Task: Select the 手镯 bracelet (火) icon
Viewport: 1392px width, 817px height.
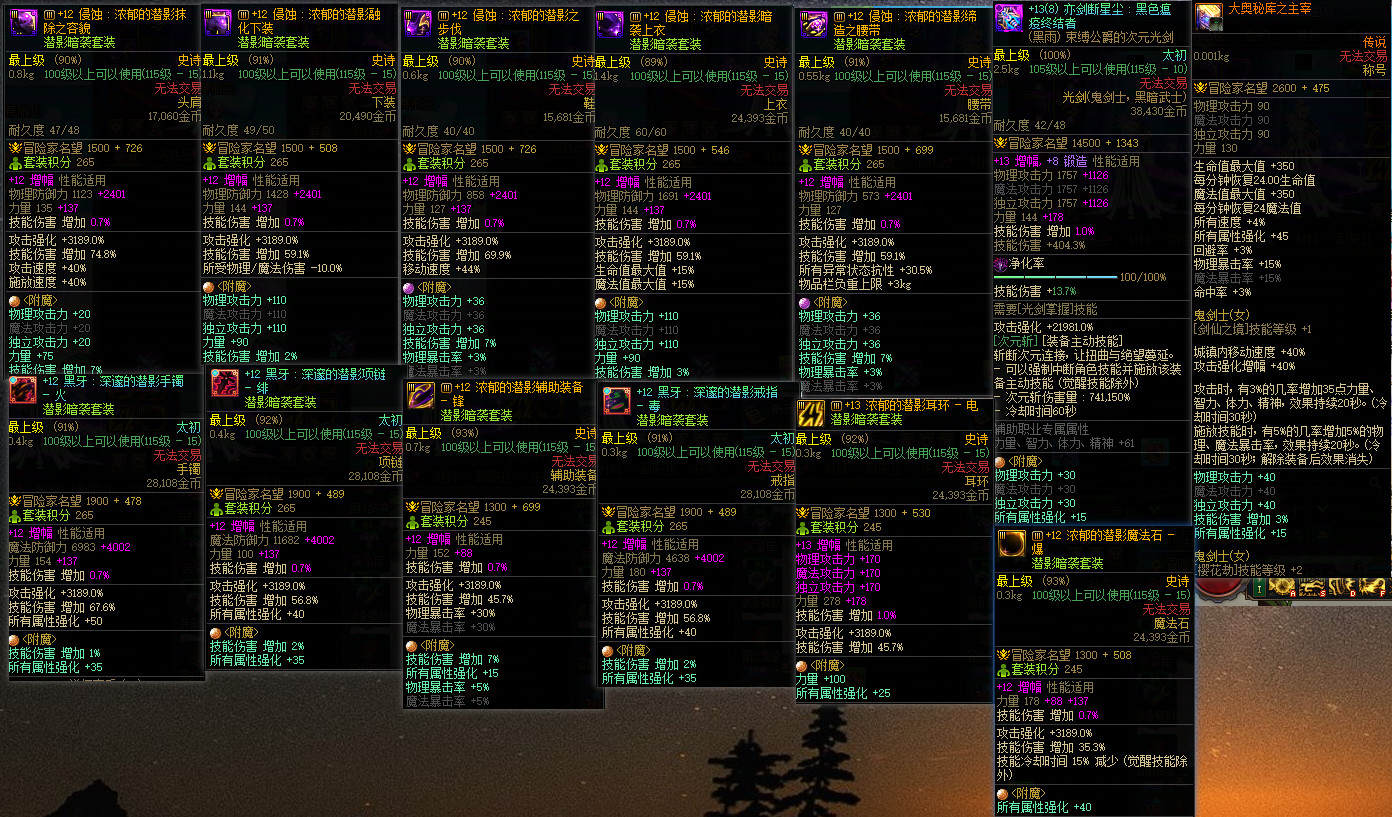Action: point(23,391)
